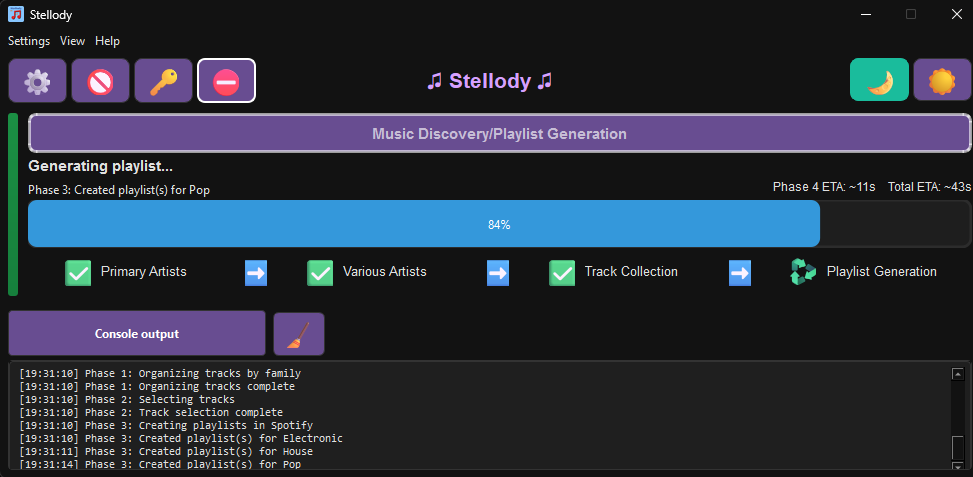Click the console scrollbar down arrow
Viewport: 973px width, 477px height.
(x=958, y=465)
